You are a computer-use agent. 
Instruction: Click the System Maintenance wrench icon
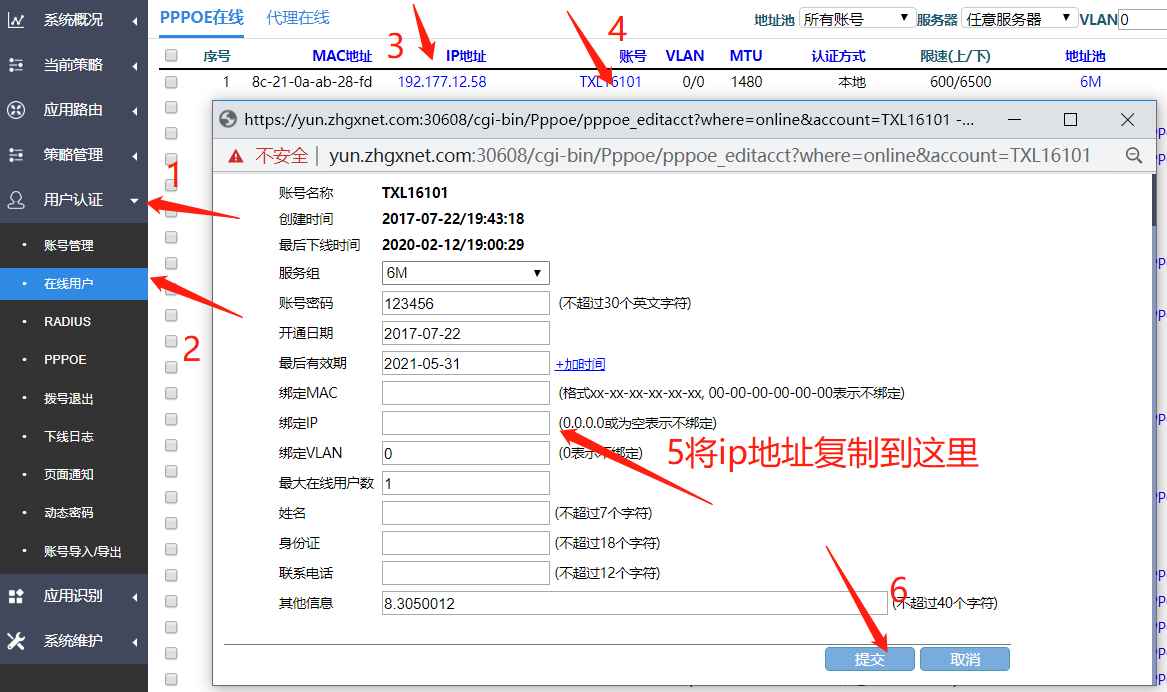[16, 641]
